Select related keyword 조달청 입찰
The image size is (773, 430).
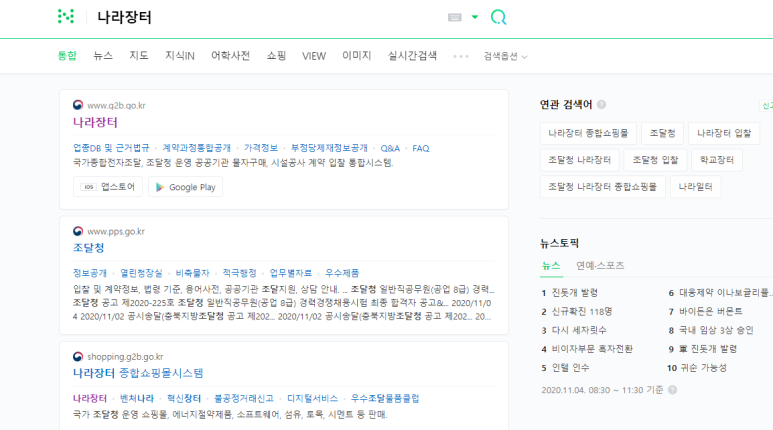click(x=655, y=160)
